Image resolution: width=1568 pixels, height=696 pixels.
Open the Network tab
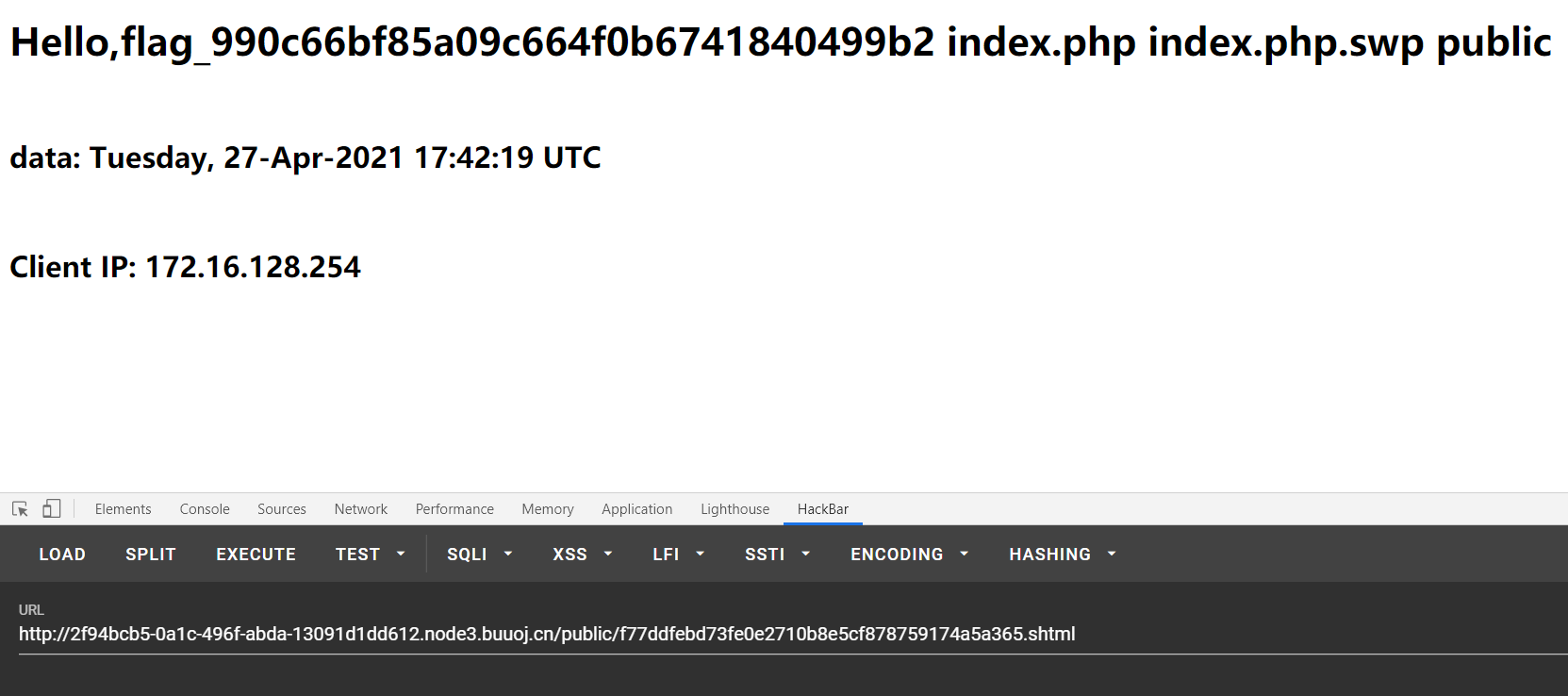pos(360,508)
